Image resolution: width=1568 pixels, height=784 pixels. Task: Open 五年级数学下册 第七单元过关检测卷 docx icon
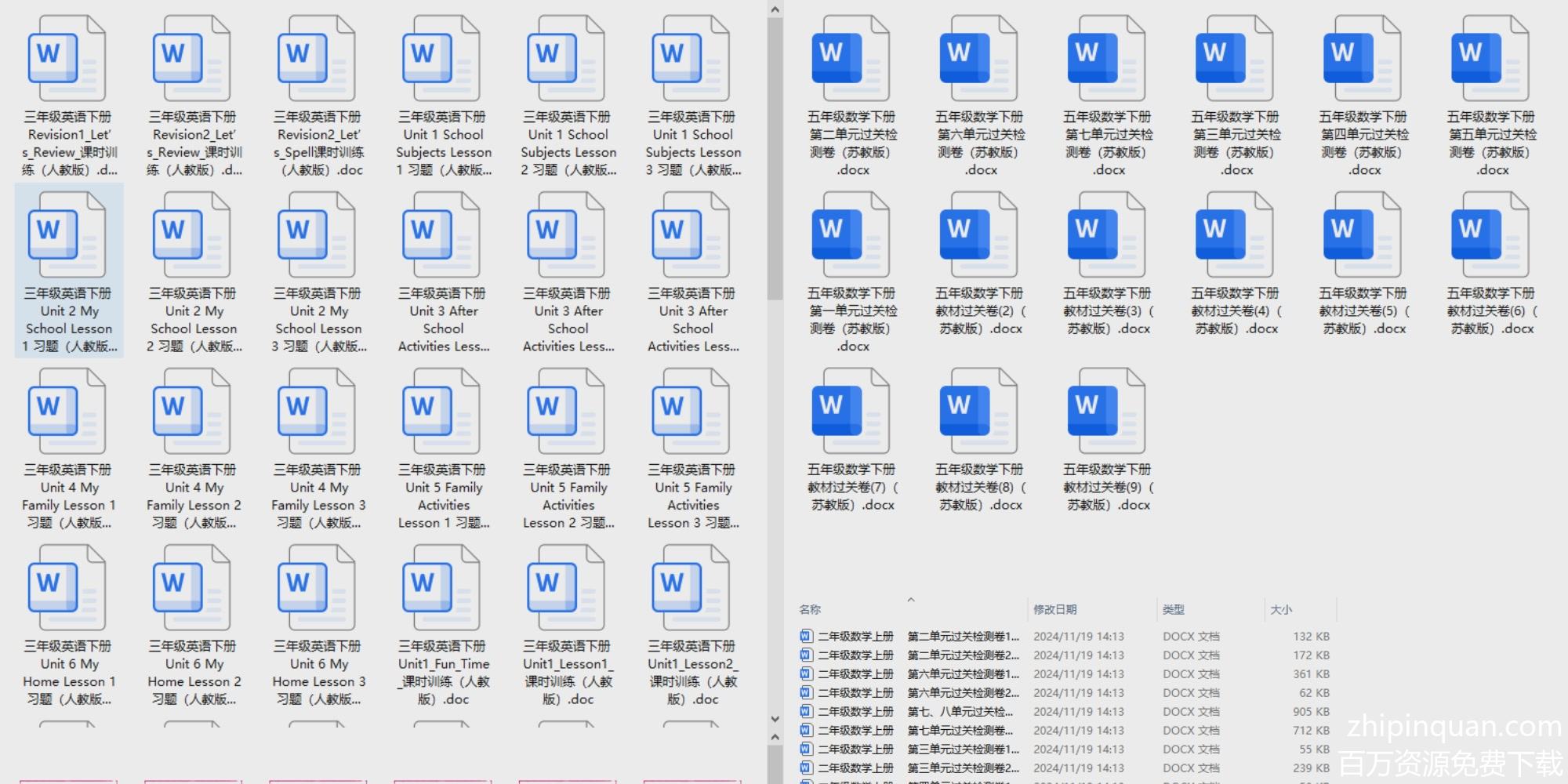click(1107, 59)
